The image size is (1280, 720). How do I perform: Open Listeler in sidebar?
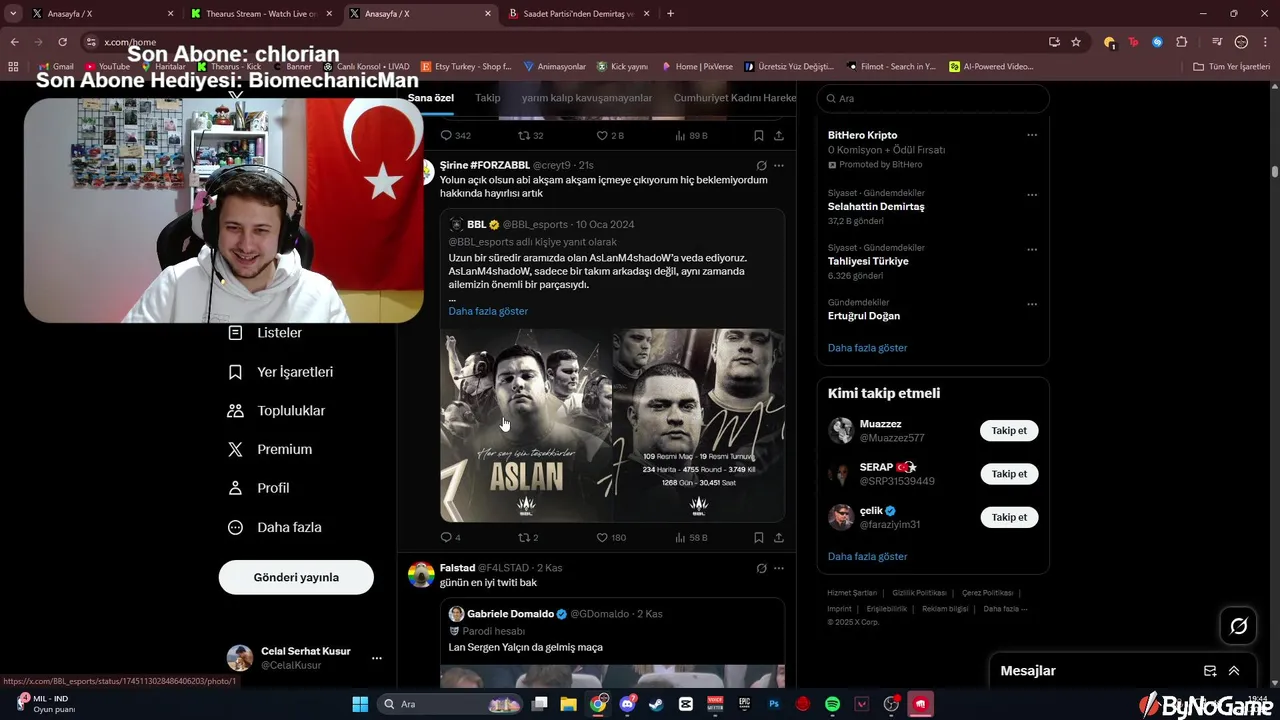[265, 333]
